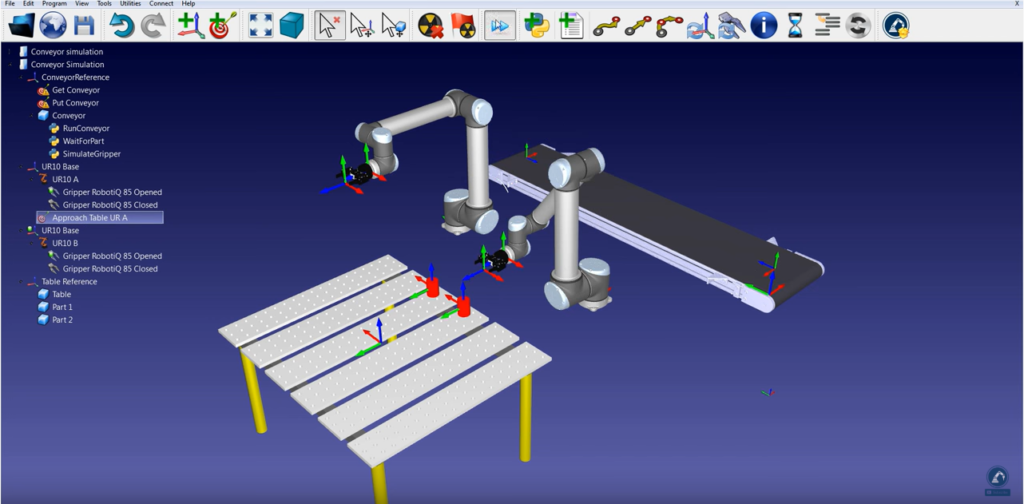Toggle the check collisions radiation icon
This screenshot has width=1024, height=504.
click(x=430, y=25)
